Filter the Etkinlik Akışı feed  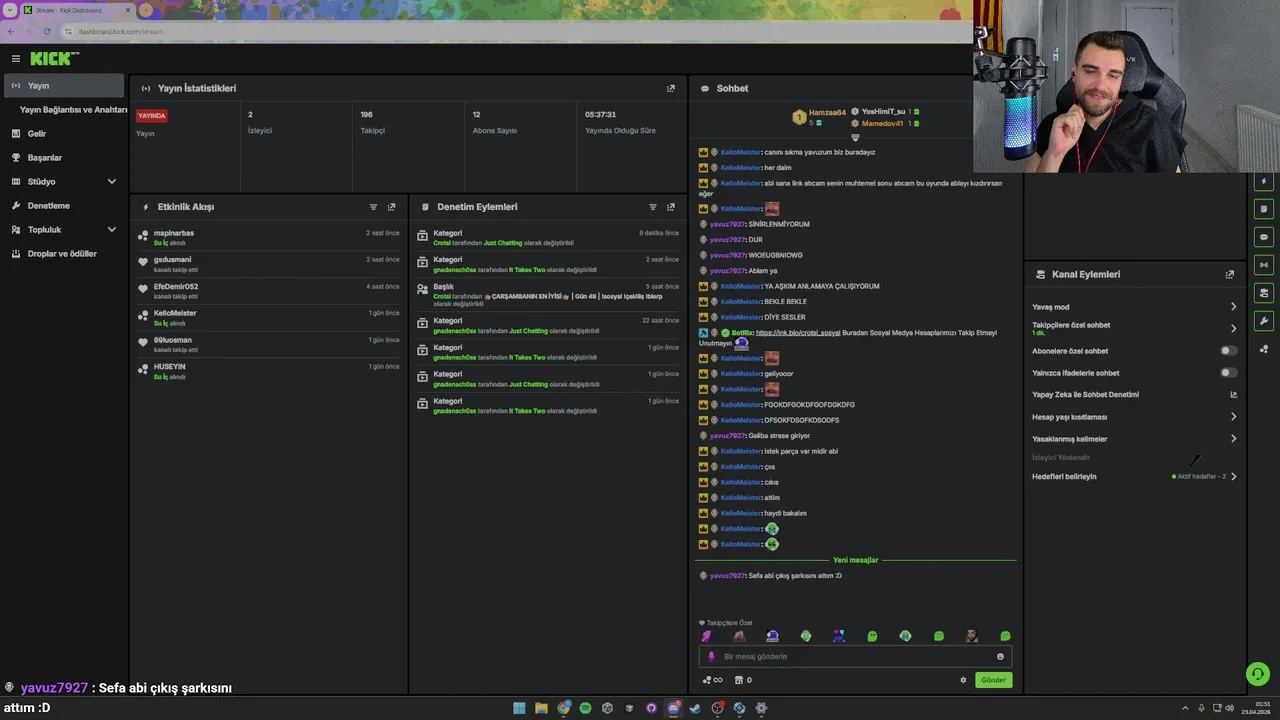point(373,207)
